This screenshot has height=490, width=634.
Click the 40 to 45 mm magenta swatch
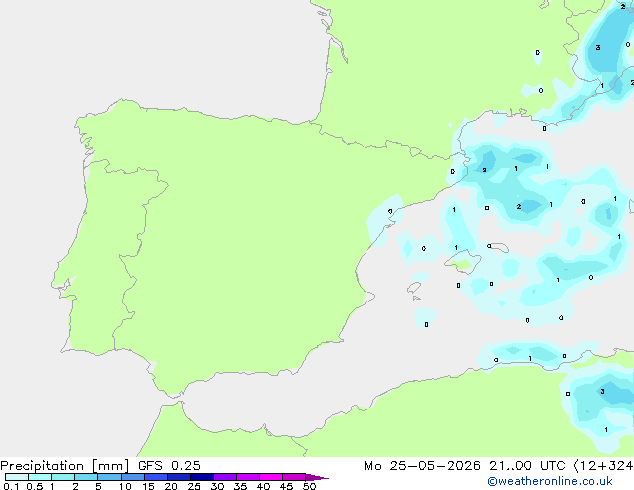tap(271, 477)
